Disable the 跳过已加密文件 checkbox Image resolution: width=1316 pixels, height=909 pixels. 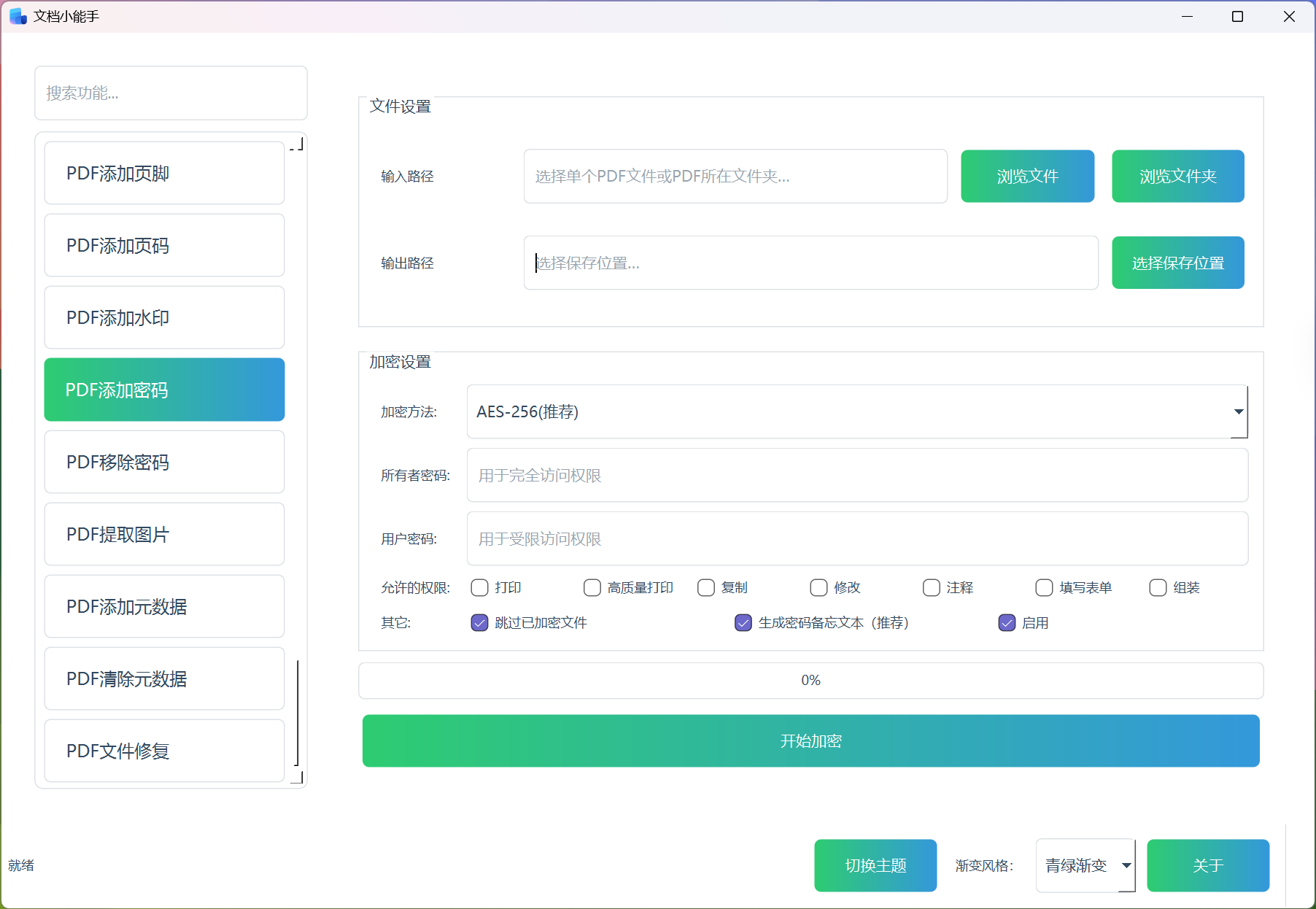coord(479,623)
